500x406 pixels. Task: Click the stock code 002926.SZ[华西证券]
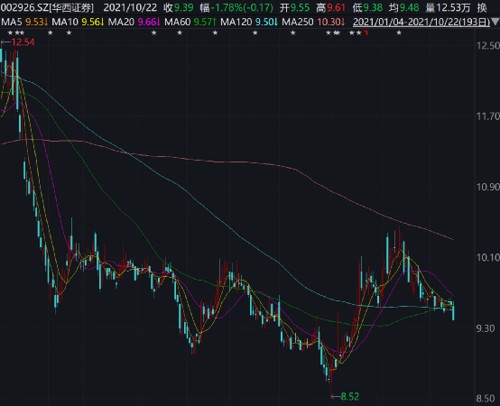coord(47,8)
